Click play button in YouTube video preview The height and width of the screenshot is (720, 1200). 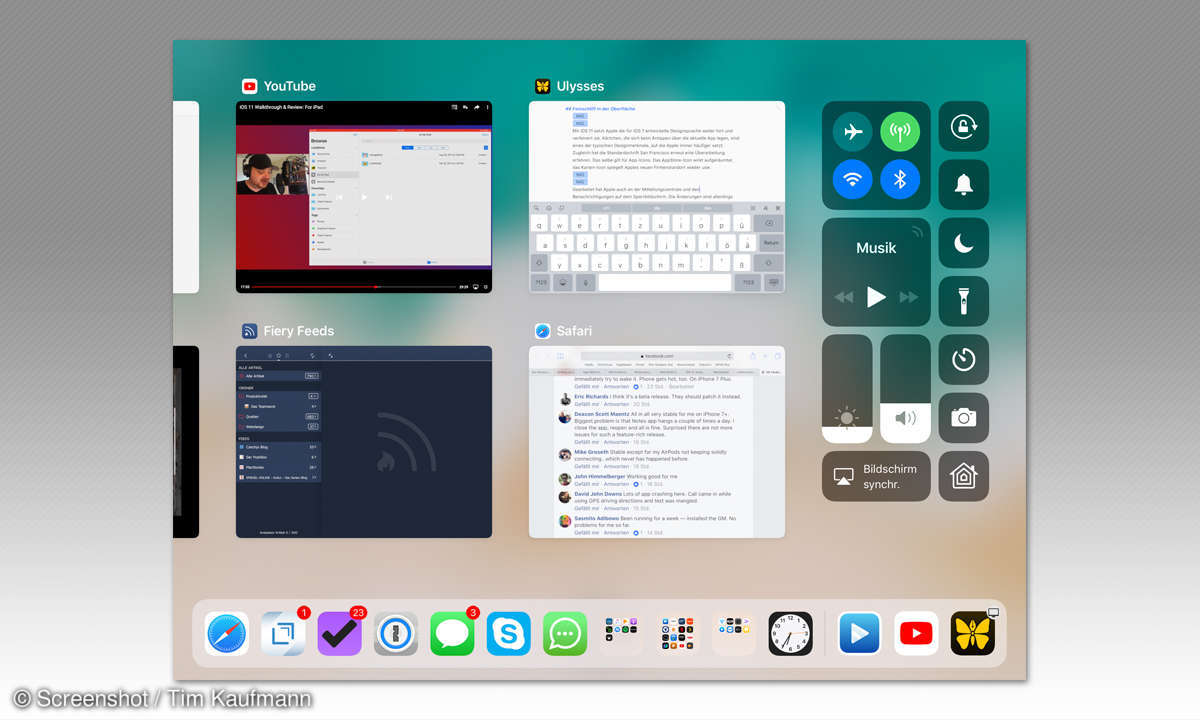(364, 197)
